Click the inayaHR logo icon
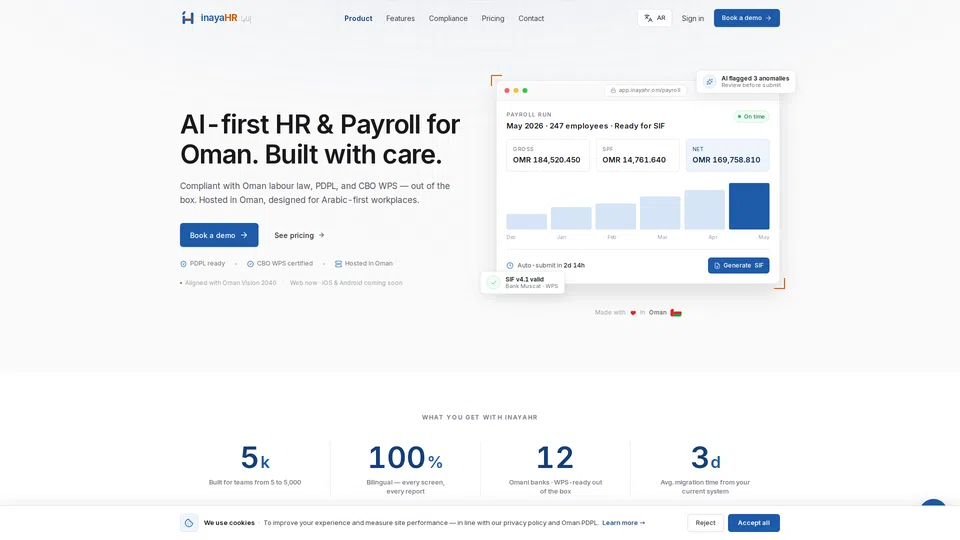The image size is (960, 540). pos(187,18)
